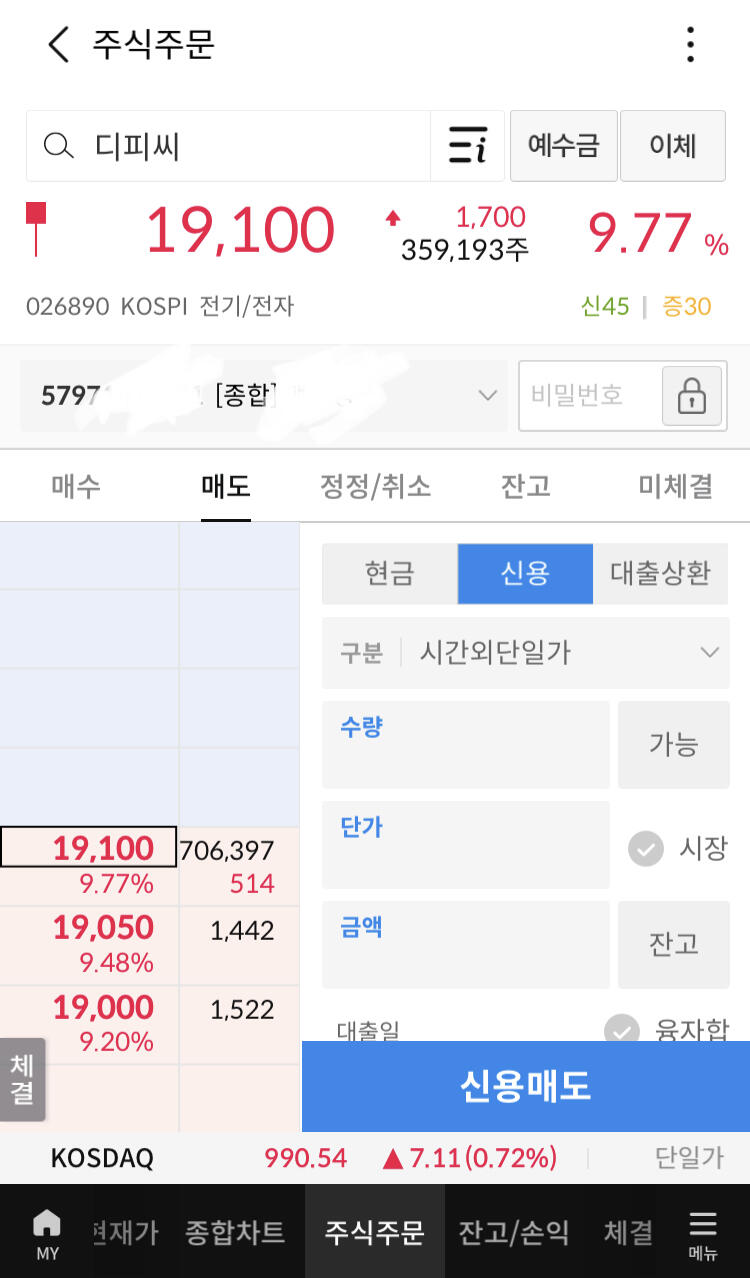Select the 대출상환 option
Image resolution: width=750 pixels, height=1278 pixels.
pos(660,573)
